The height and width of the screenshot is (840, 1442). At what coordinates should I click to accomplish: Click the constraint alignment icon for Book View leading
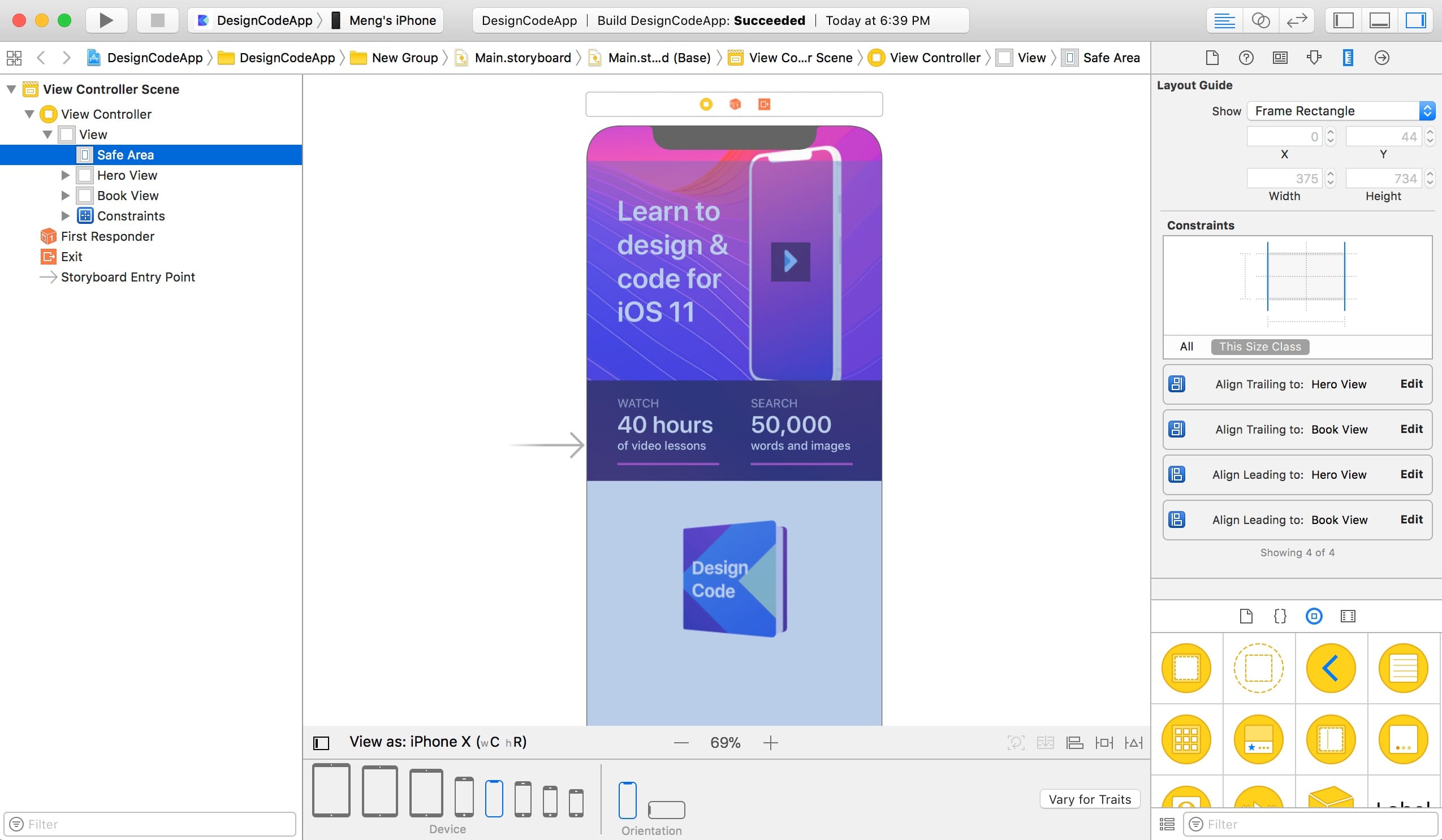[1177, 519]
